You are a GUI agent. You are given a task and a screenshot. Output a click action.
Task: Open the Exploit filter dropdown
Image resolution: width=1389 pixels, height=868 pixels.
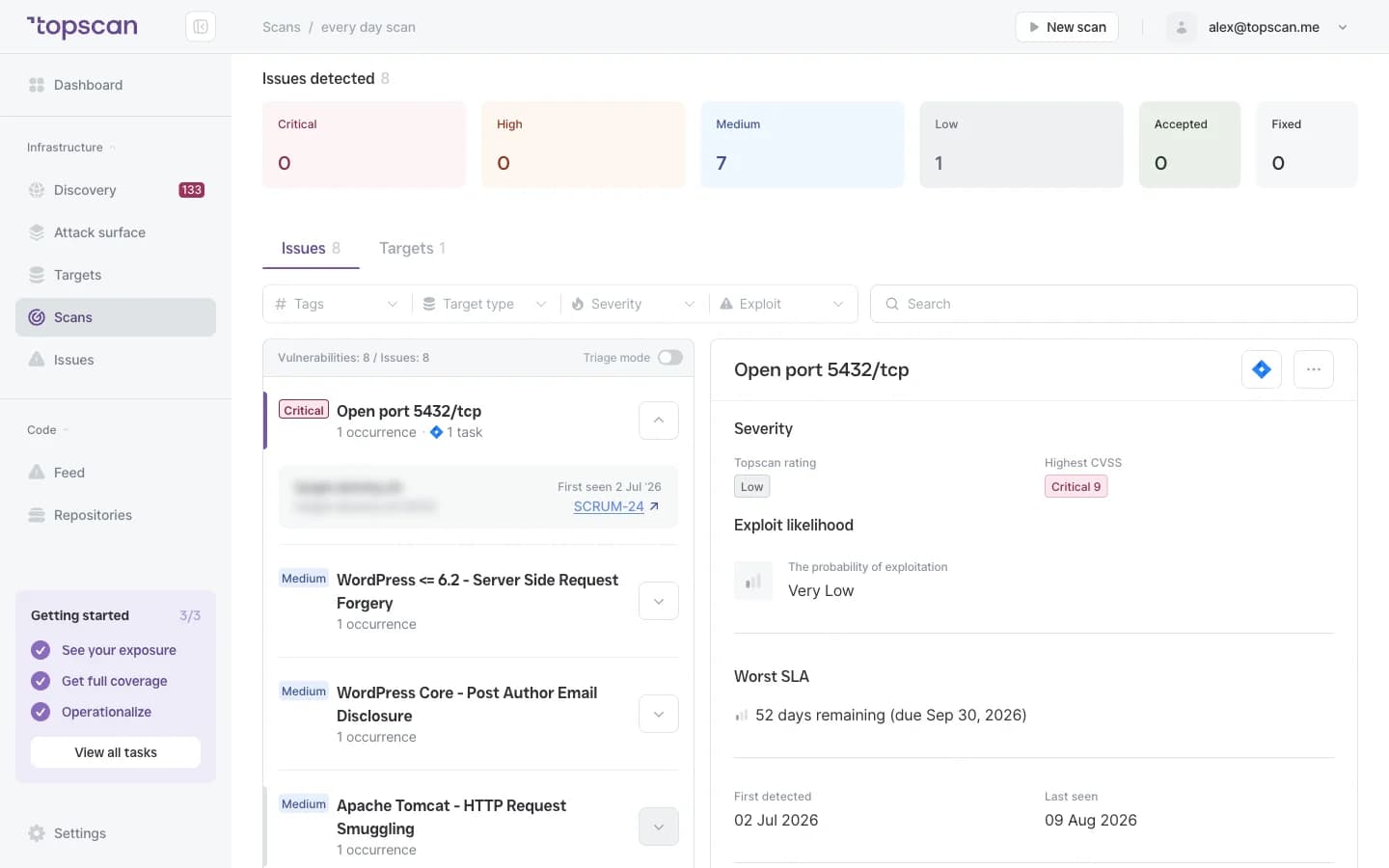pyautogui.click(x=782, y=304)
